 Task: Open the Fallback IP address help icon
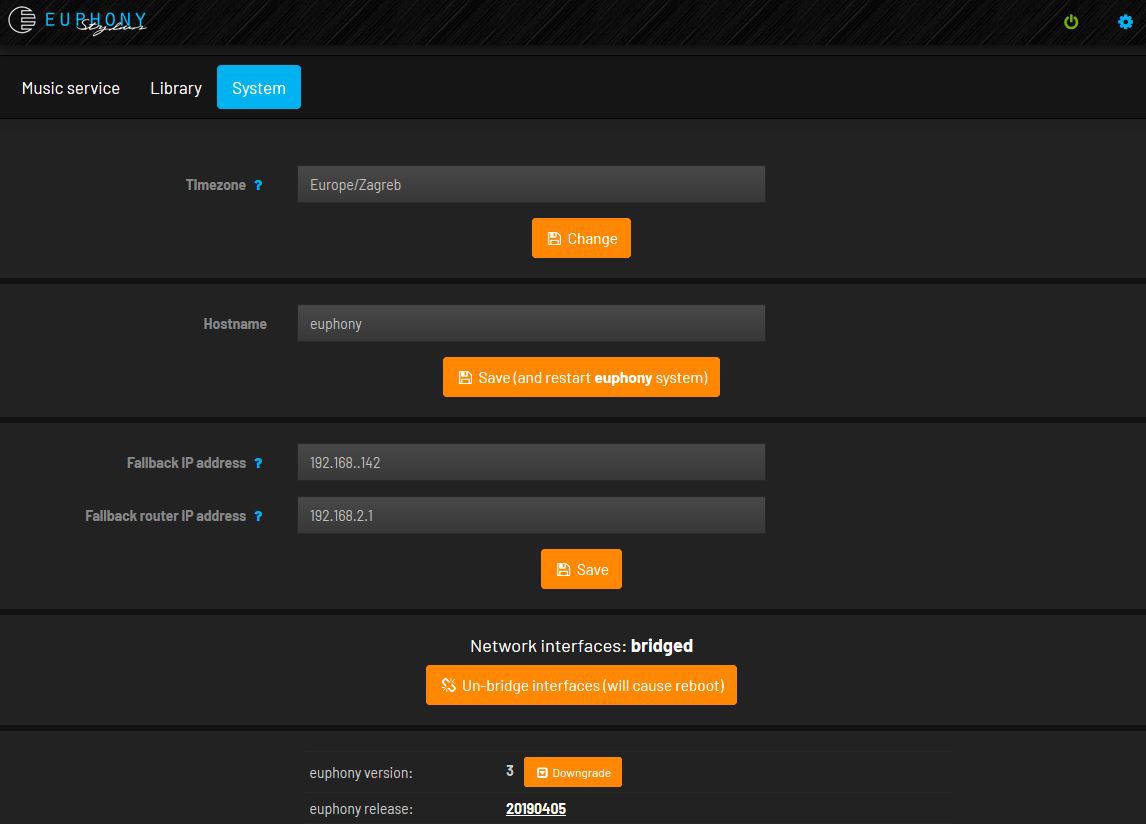click(x=258, y=463)
